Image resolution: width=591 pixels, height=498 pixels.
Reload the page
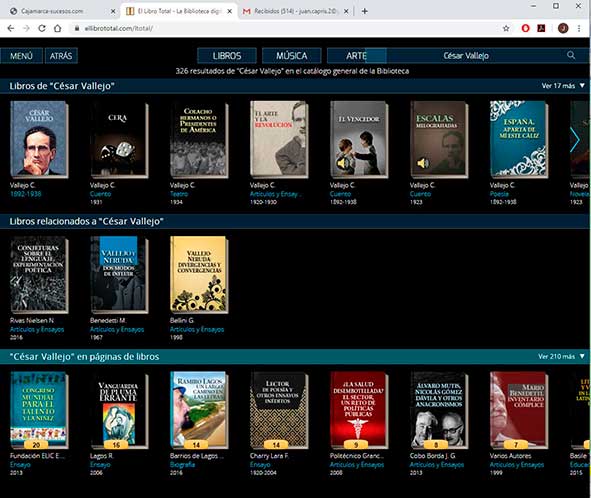[42, 28]
